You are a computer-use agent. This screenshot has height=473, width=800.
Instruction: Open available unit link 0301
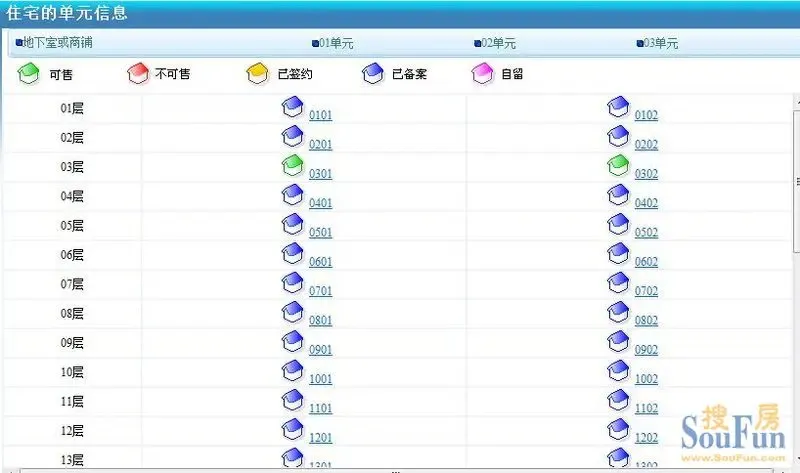[x=320, y=173]
